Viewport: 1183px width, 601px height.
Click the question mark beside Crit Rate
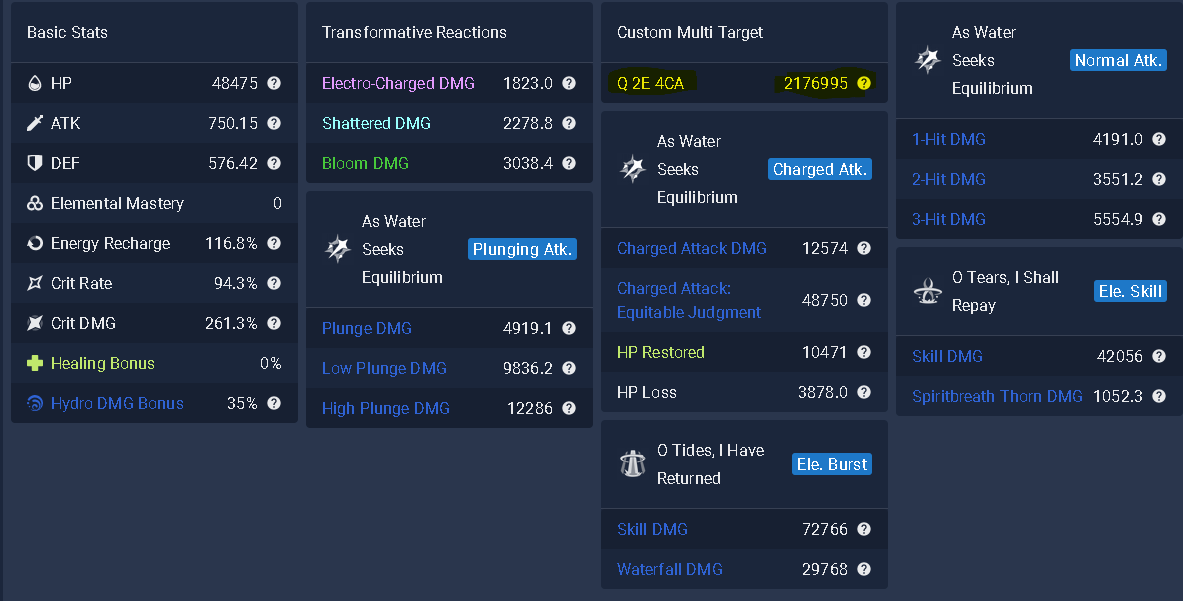(274, 283)
